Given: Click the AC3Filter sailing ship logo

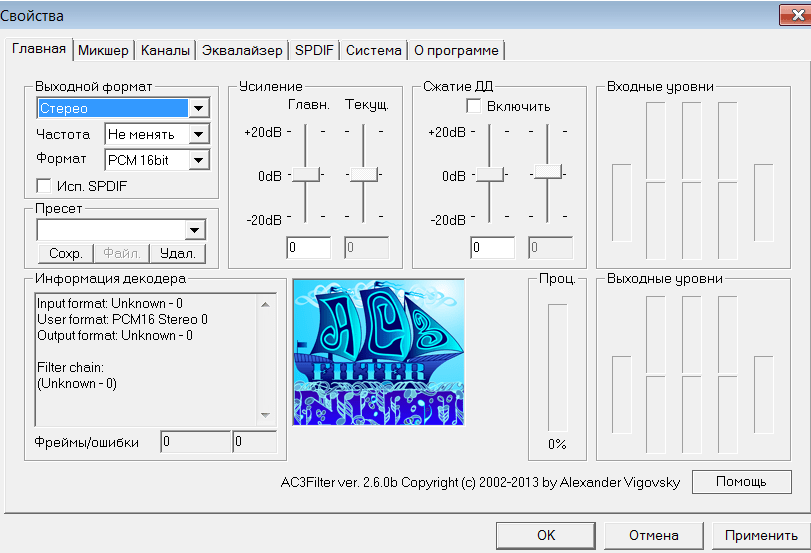Looking at the screenshot, I should 379,352.
